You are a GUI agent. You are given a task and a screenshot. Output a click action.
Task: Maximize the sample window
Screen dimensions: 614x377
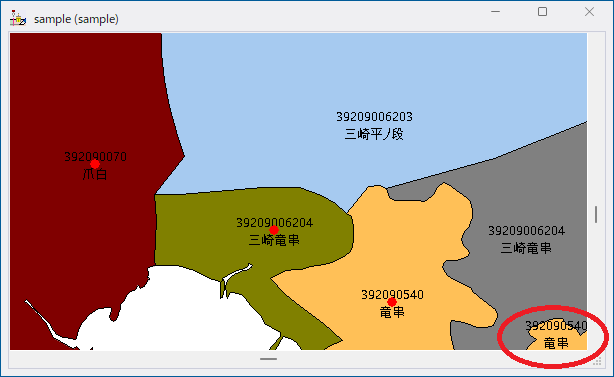point(542,12)
